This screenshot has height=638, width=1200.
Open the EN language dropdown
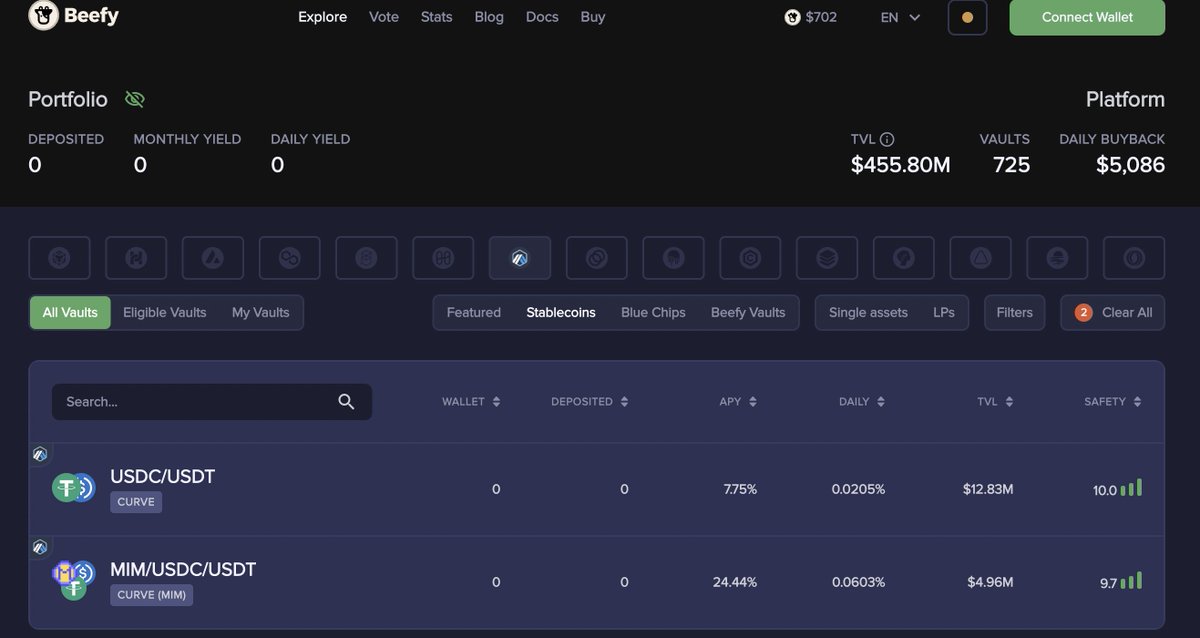[900, 17]
